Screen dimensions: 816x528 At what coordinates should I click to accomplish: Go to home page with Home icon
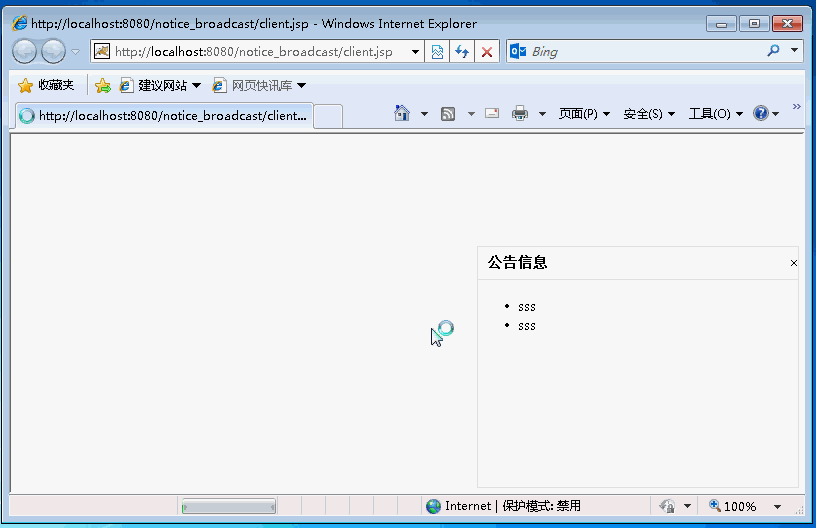click(x=402, y=113)
